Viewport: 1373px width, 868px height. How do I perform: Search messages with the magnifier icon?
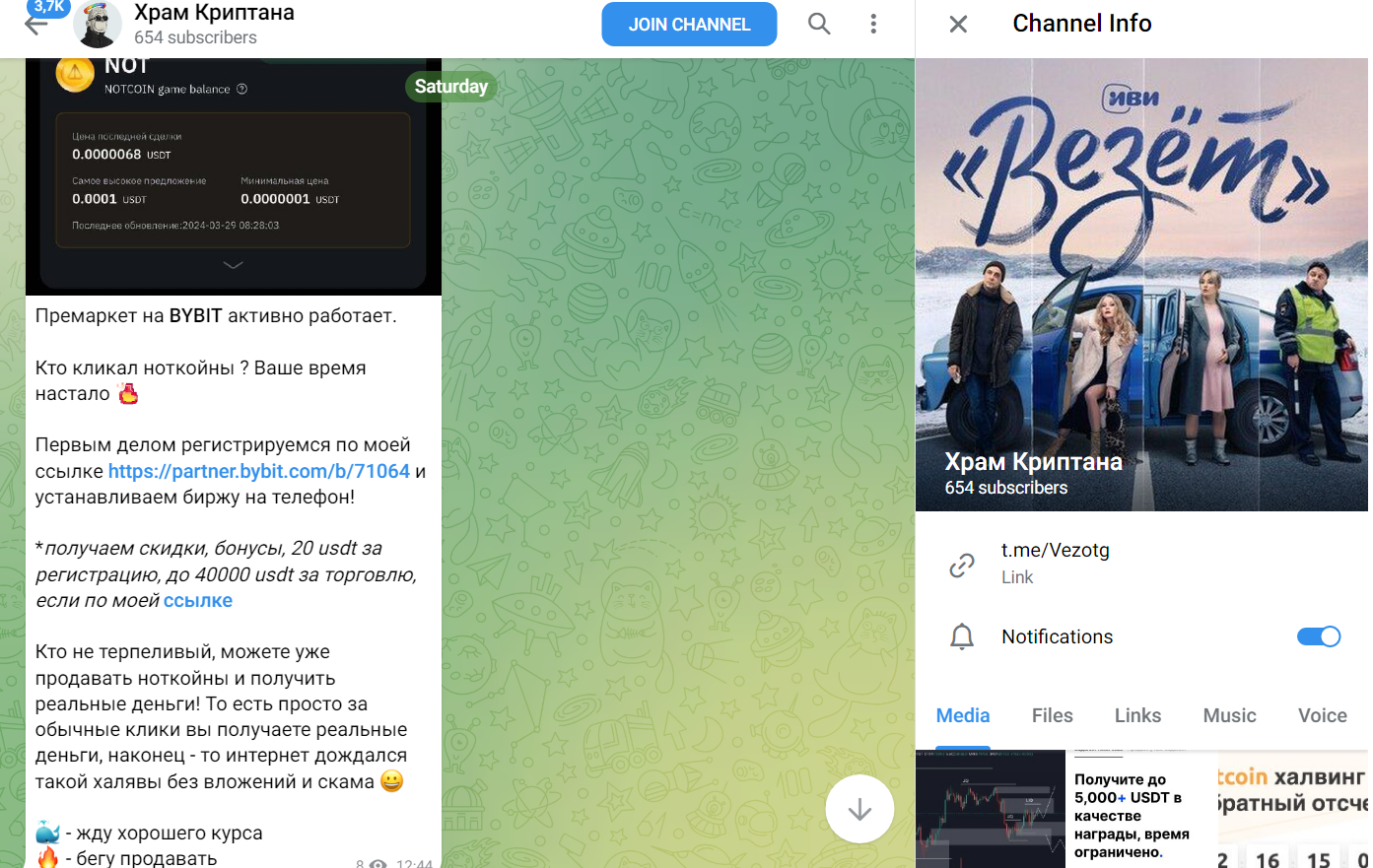point(819,24)
